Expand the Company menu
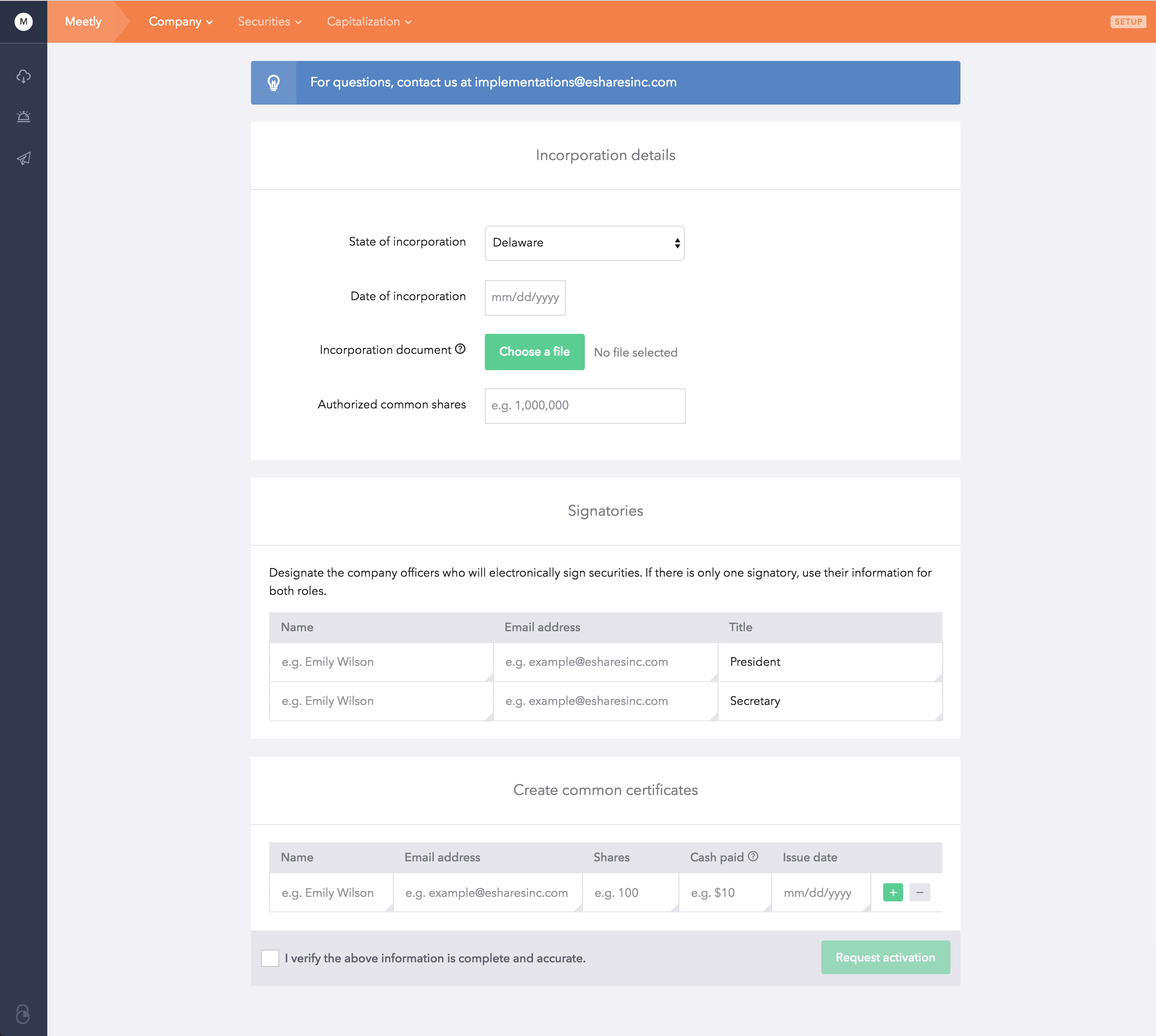The height and width of the screenshot is (1036, 1156). click(x=181, y=22)
